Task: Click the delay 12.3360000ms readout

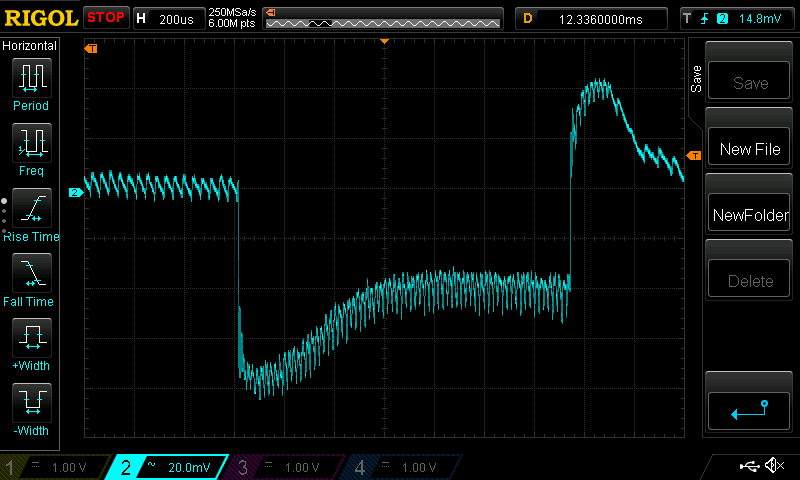Action: tap(601, 19)
